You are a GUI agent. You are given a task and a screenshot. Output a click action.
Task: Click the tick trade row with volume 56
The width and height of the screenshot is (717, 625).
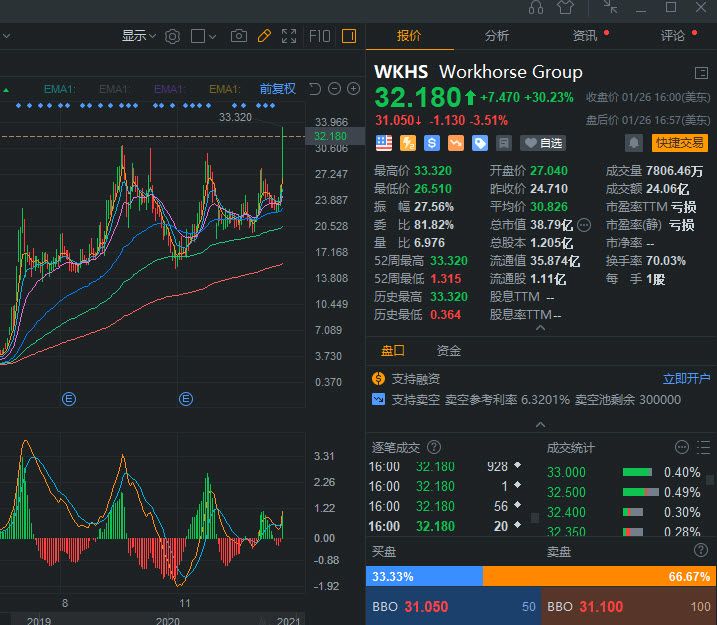pyautogui.click(x=445, y=506)
